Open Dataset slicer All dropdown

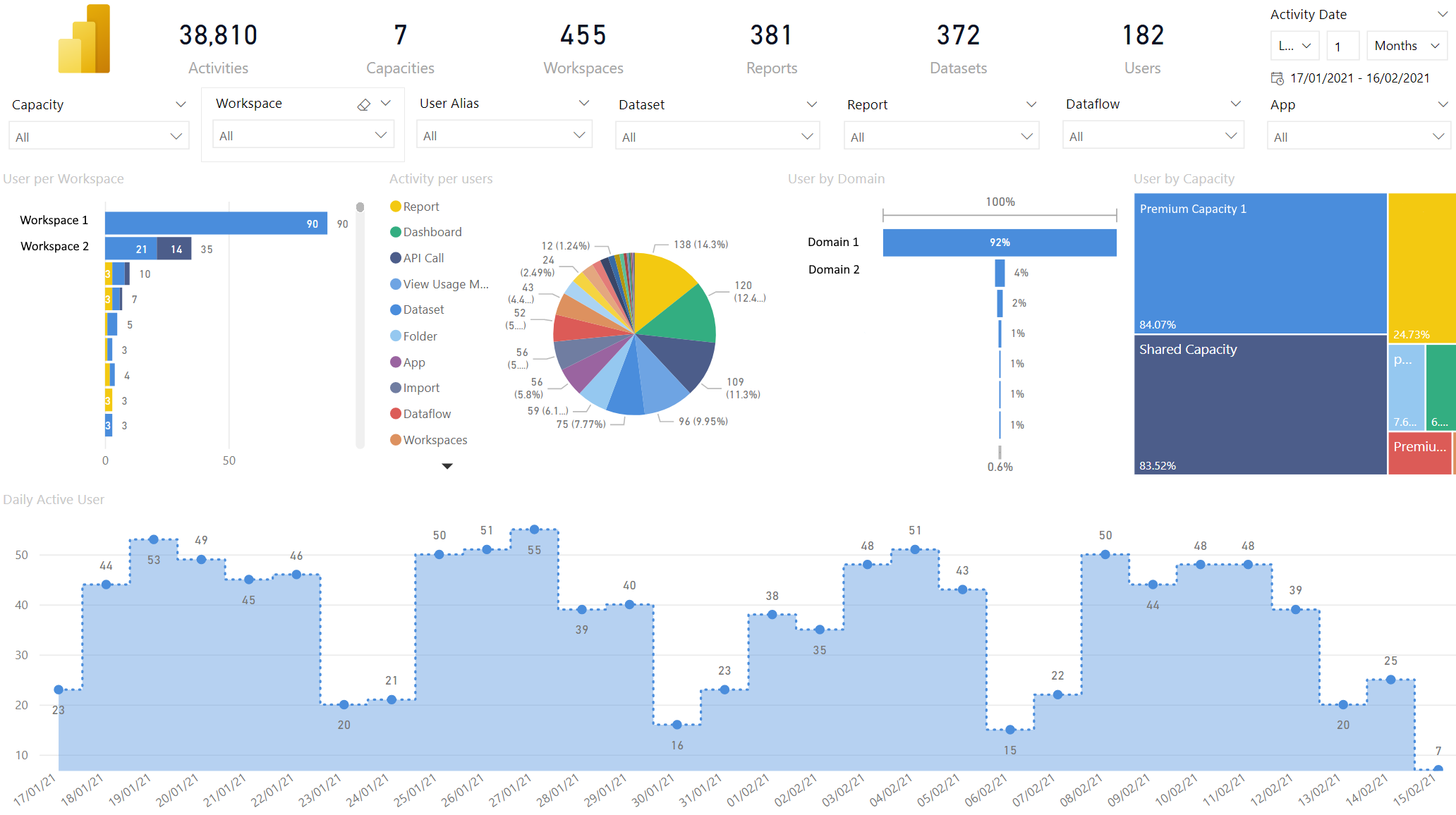pos(717,137)
